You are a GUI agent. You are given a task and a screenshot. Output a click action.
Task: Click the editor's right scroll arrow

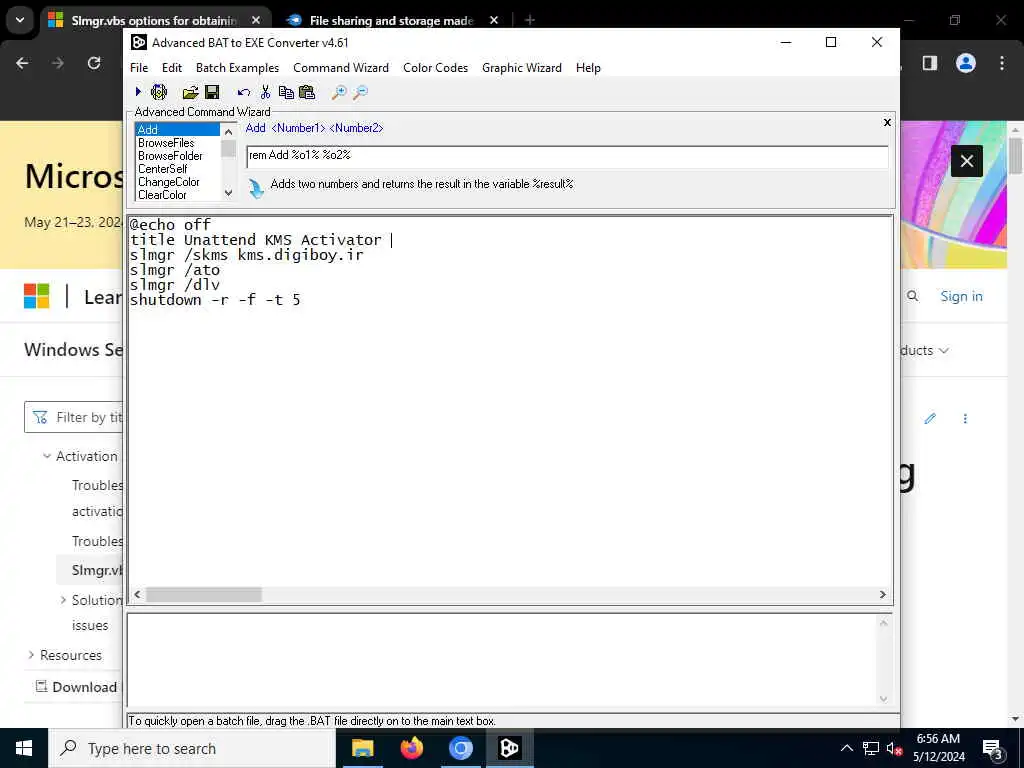pyautogui.click(x=882, y=594)
